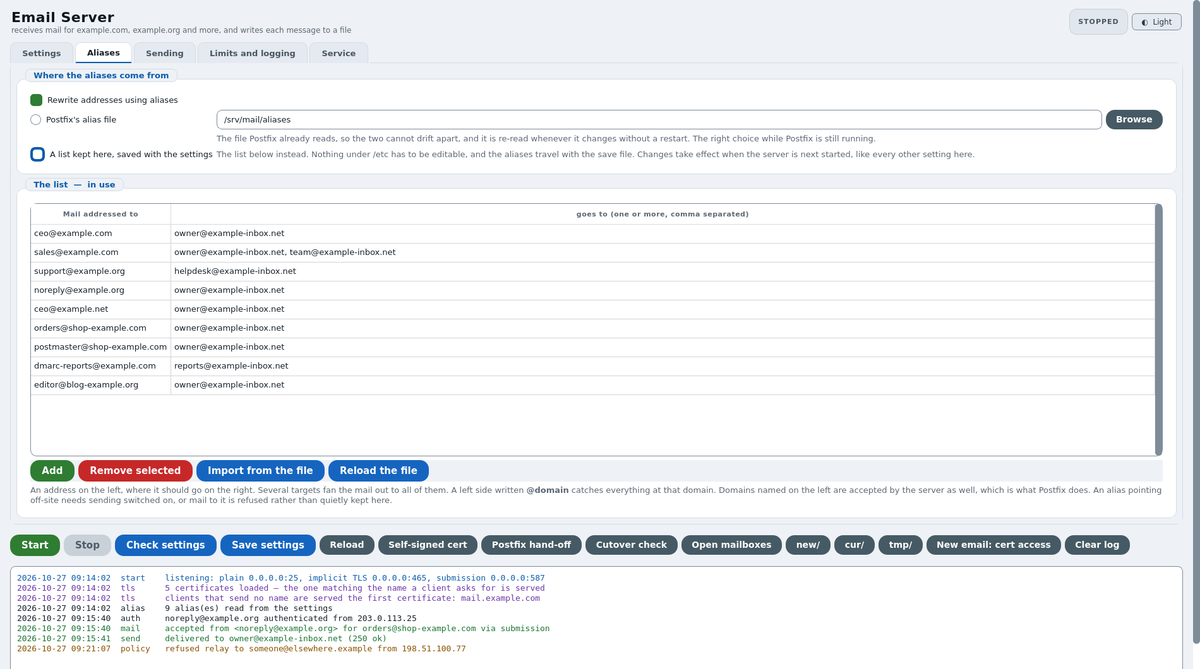Click the Add alias button
The height and width of the screenshot is (669, 1200).
(52, 471)
